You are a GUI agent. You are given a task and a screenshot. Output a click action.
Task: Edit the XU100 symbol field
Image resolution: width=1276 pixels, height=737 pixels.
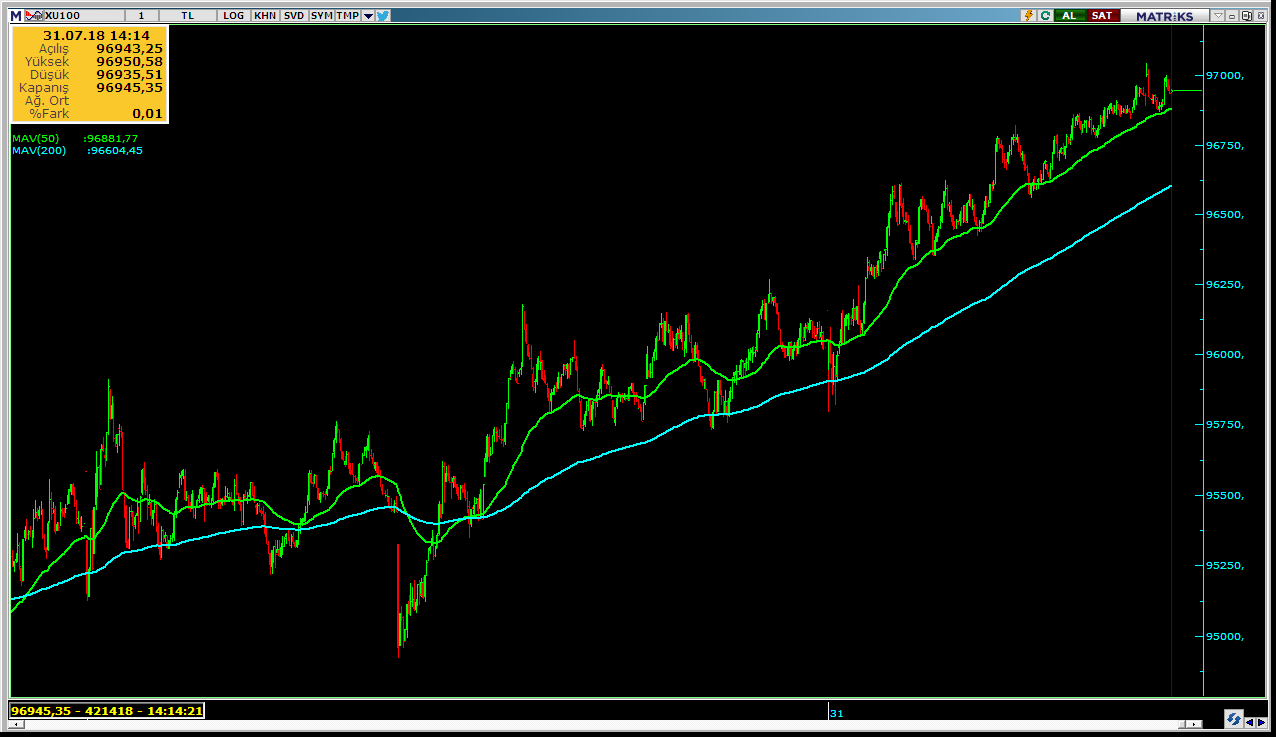tap(84, 15)
